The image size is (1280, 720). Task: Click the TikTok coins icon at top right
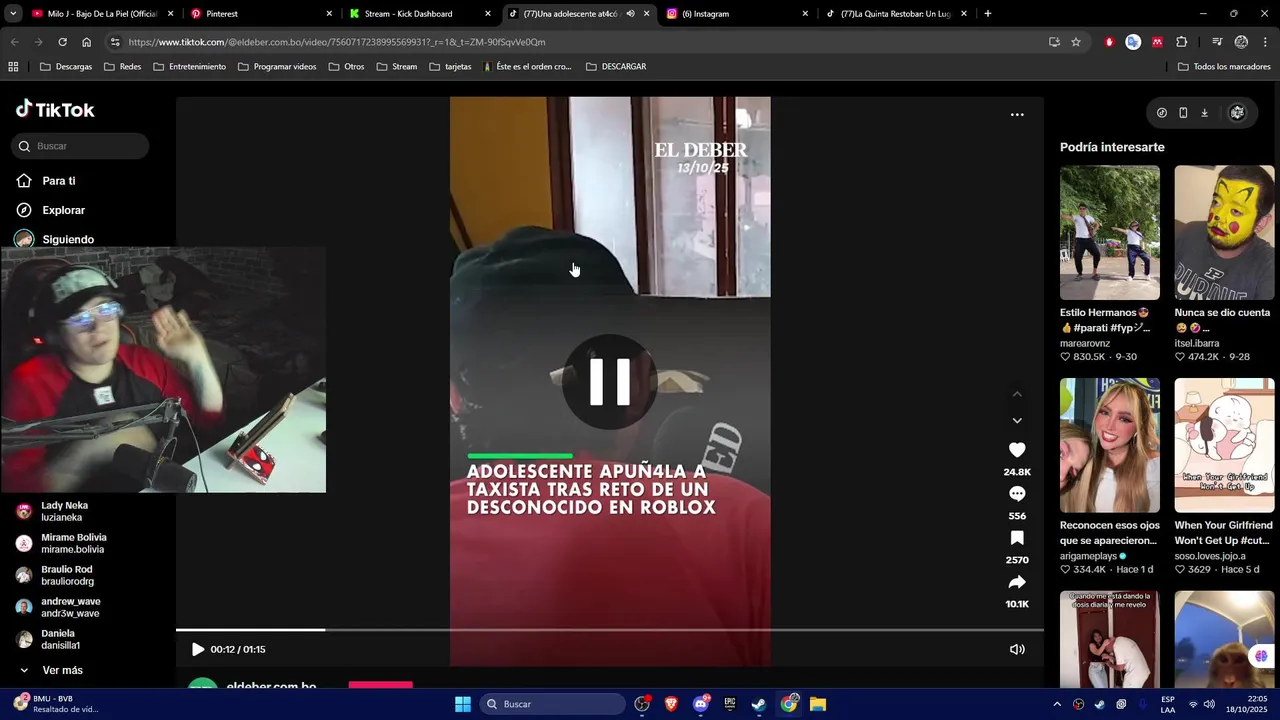point(1162,113)
